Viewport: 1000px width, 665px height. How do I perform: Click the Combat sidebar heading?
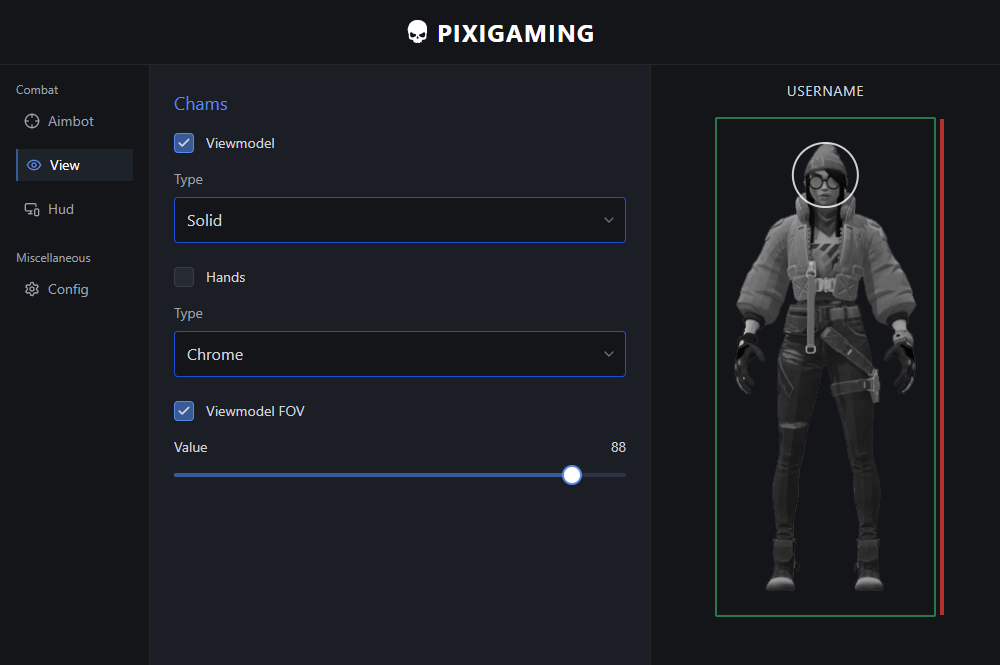[37, 90]
